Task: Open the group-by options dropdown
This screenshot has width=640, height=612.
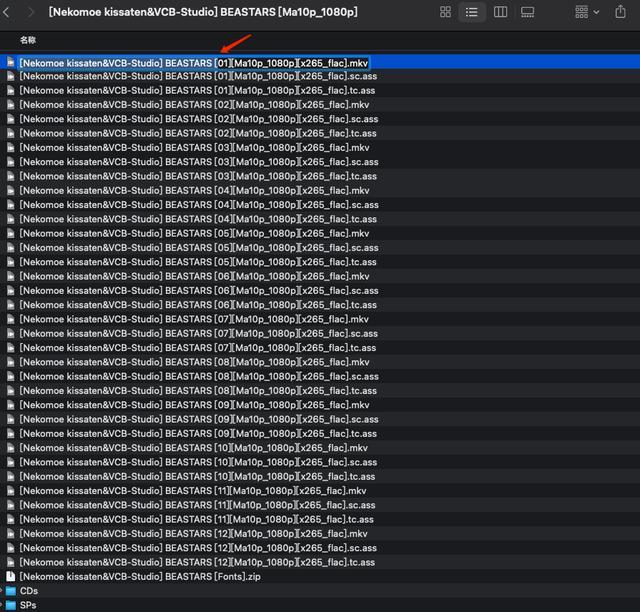Action: coord(587,12)
